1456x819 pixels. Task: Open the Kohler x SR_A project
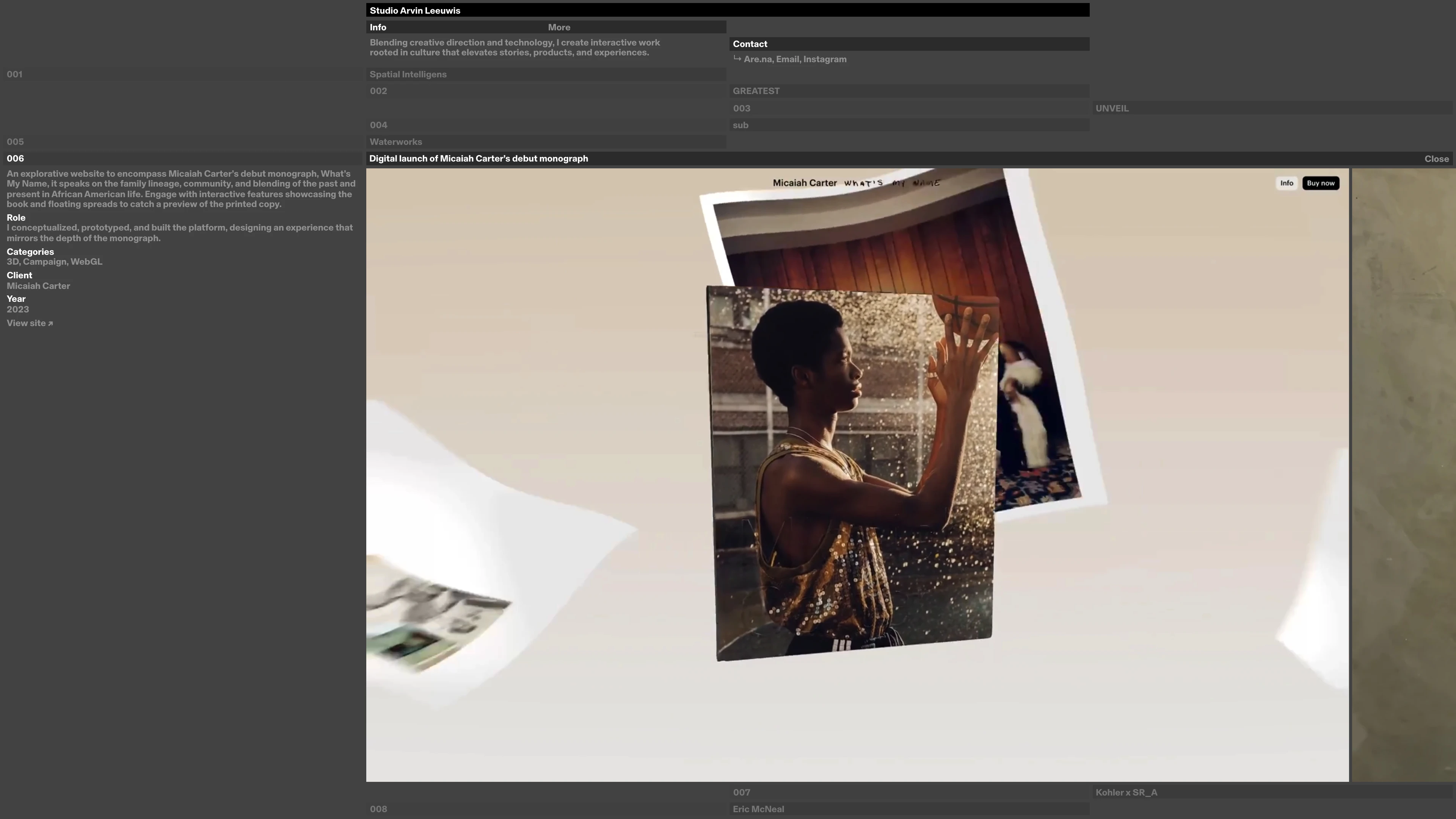1126,792
